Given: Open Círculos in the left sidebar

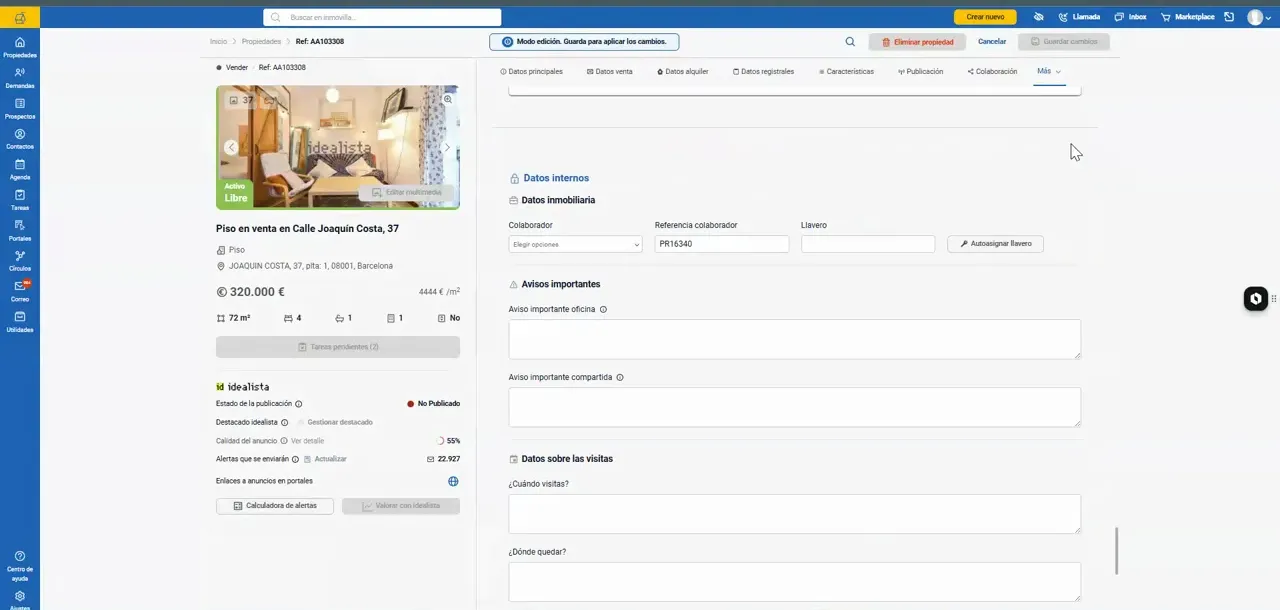Looking at the screenshot, I should pyautogui.click(x=20, y=261).
